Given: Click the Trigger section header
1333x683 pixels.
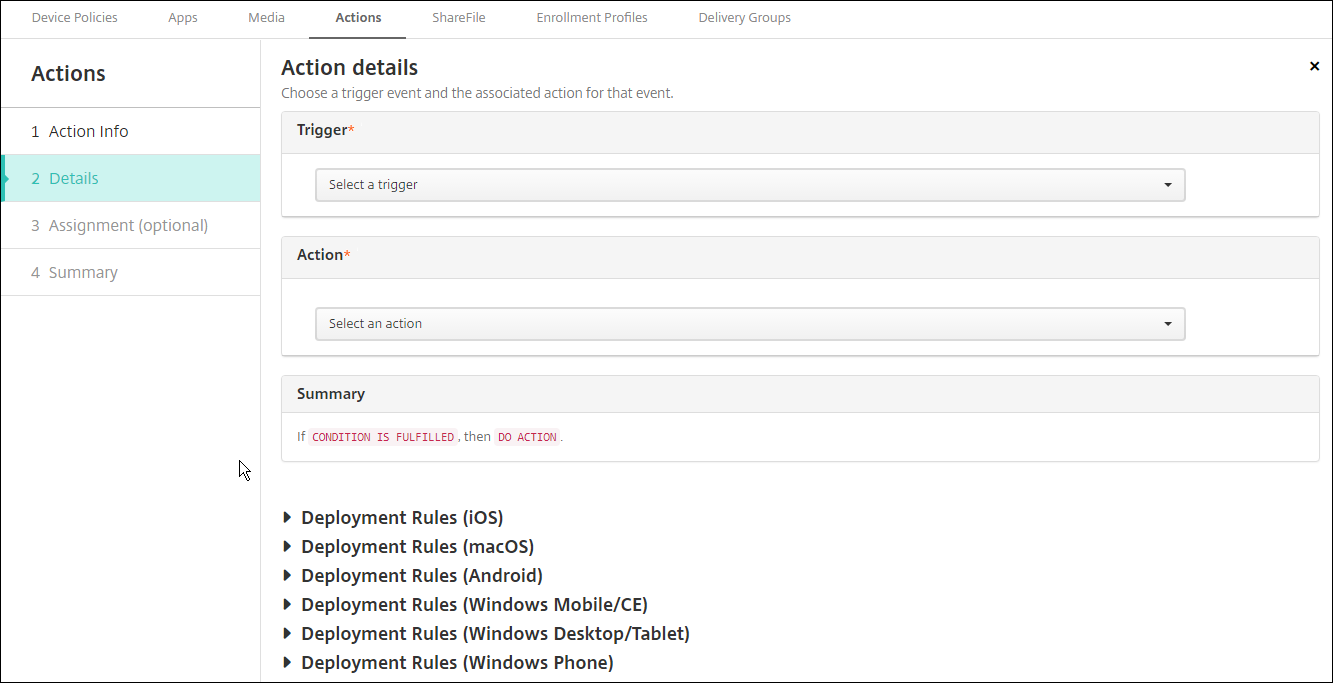Looking at the screenshot, I should coord(800,131).
